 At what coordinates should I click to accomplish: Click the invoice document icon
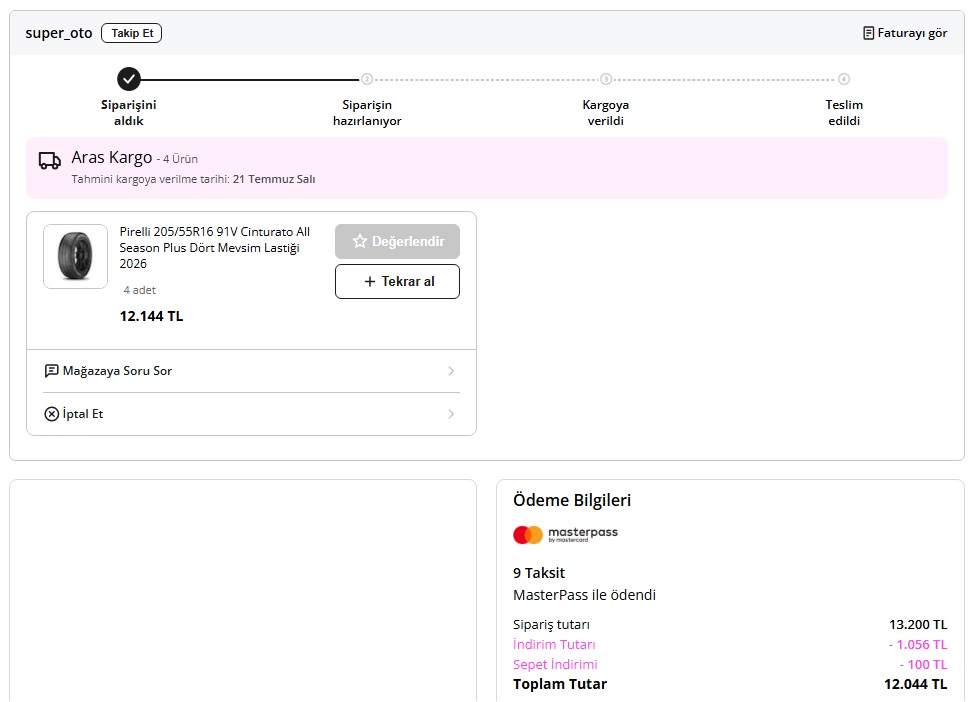click(x=868, y=33)
